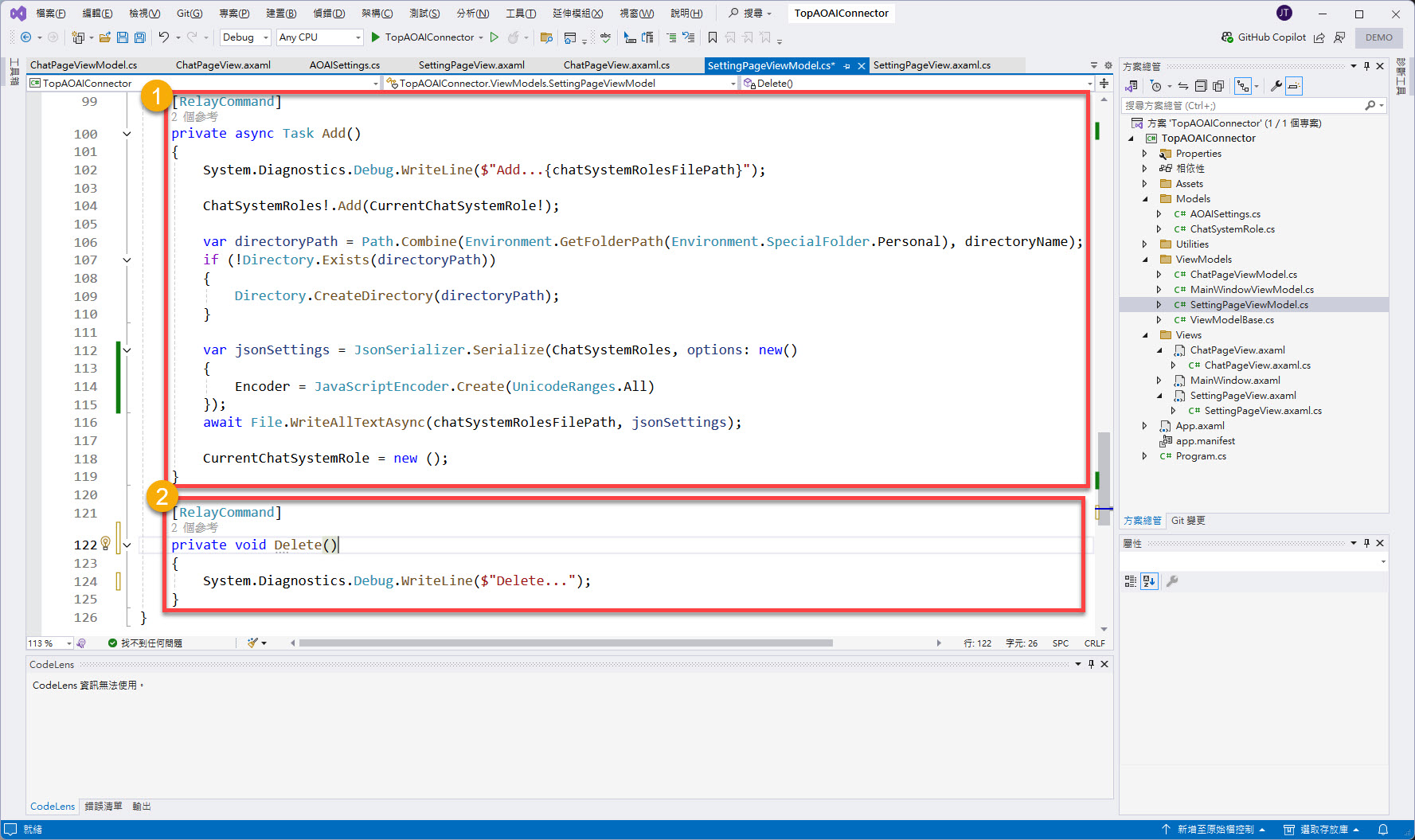The image size is (1415, 840).
Task: Click Pending Changes Filter clock icon
Action: coord(1156,86)
